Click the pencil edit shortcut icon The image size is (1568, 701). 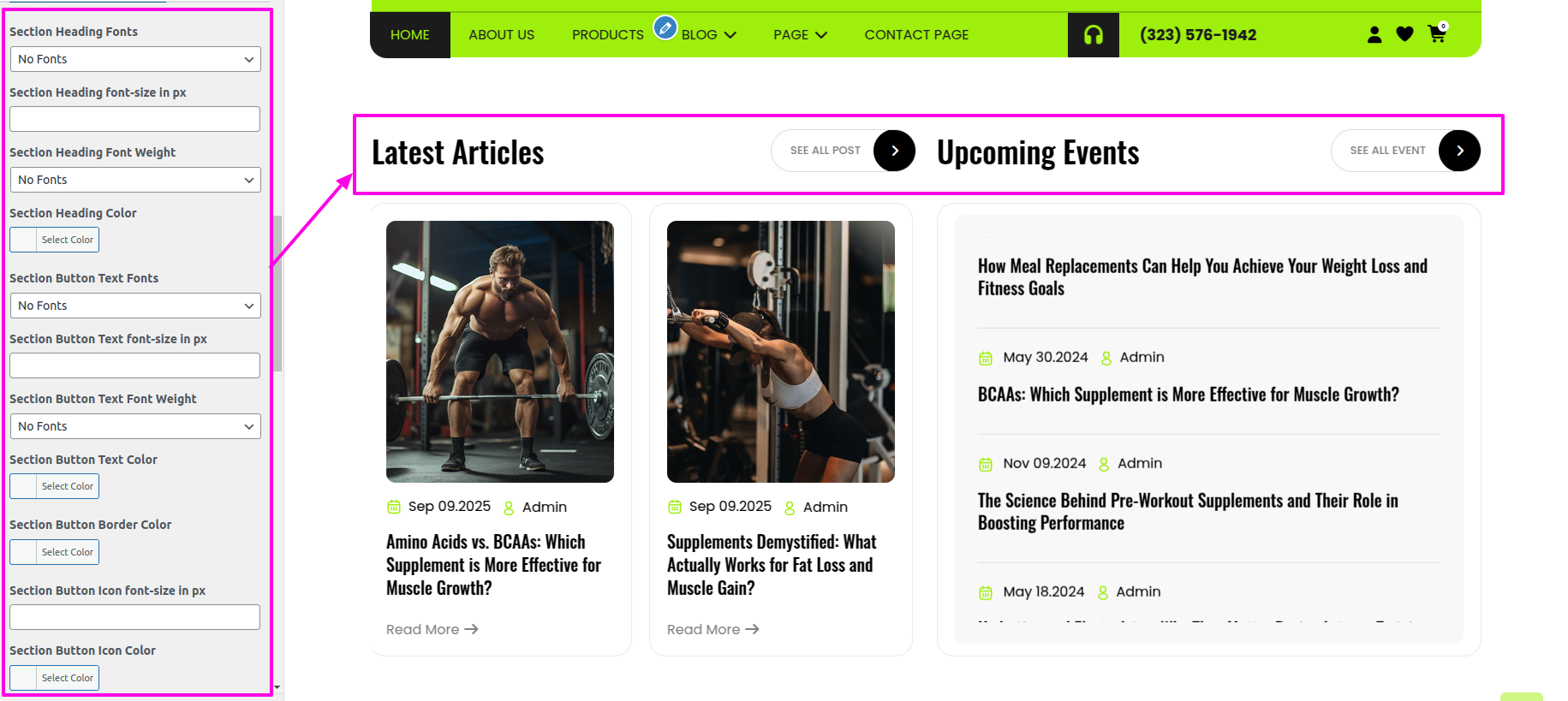click(x=665, y=28)
